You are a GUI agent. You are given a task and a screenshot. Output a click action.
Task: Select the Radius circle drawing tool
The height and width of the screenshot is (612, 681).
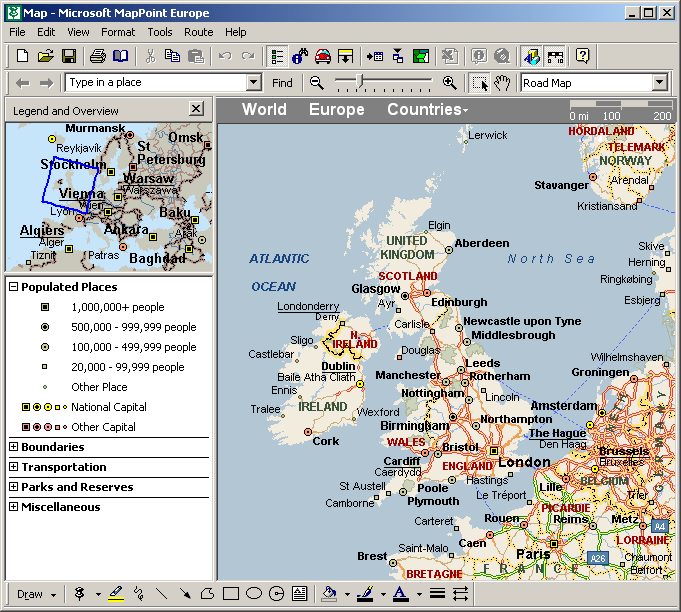tap(276, 593)
